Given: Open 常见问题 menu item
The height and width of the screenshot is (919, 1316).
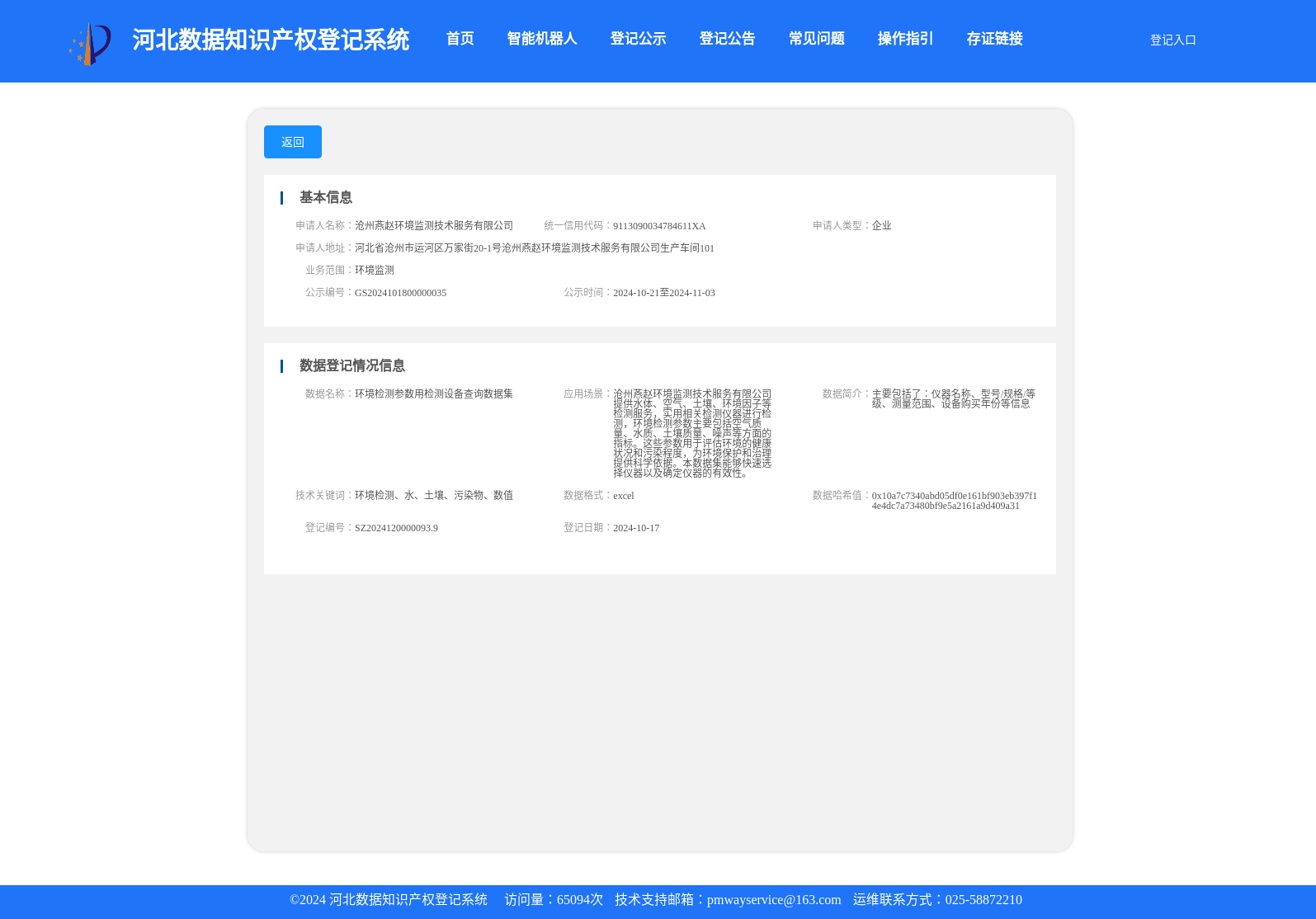Looking at the screenshot, I should click(816, 39).
